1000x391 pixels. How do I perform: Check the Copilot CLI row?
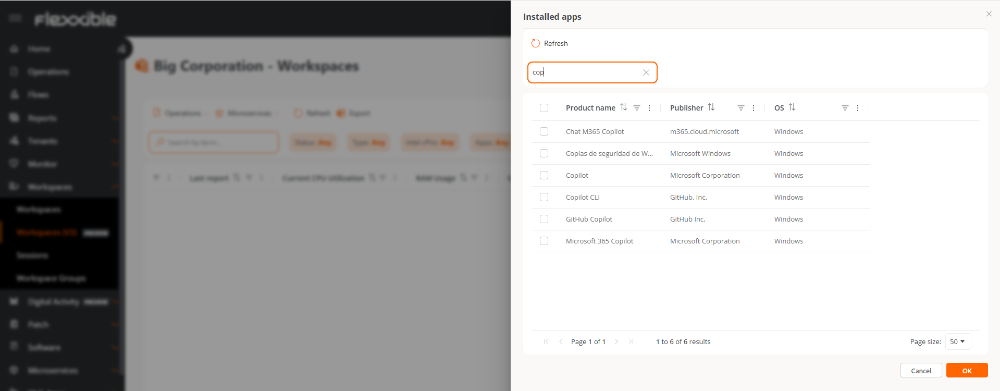tap(544, 197)
